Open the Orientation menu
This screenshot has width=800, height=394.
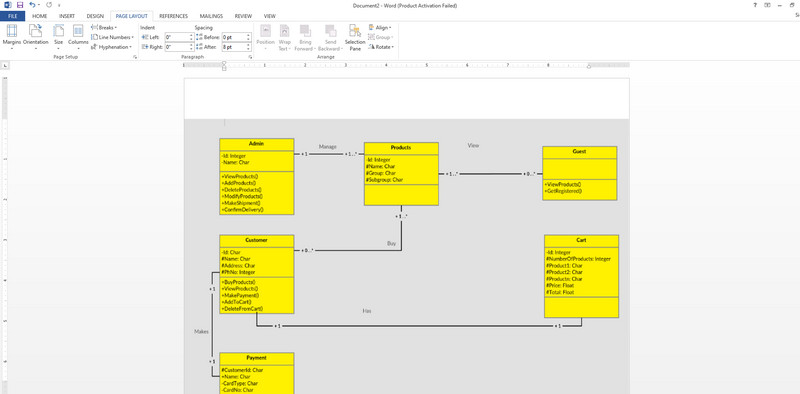pyautogui.click(x=35, y=37)
